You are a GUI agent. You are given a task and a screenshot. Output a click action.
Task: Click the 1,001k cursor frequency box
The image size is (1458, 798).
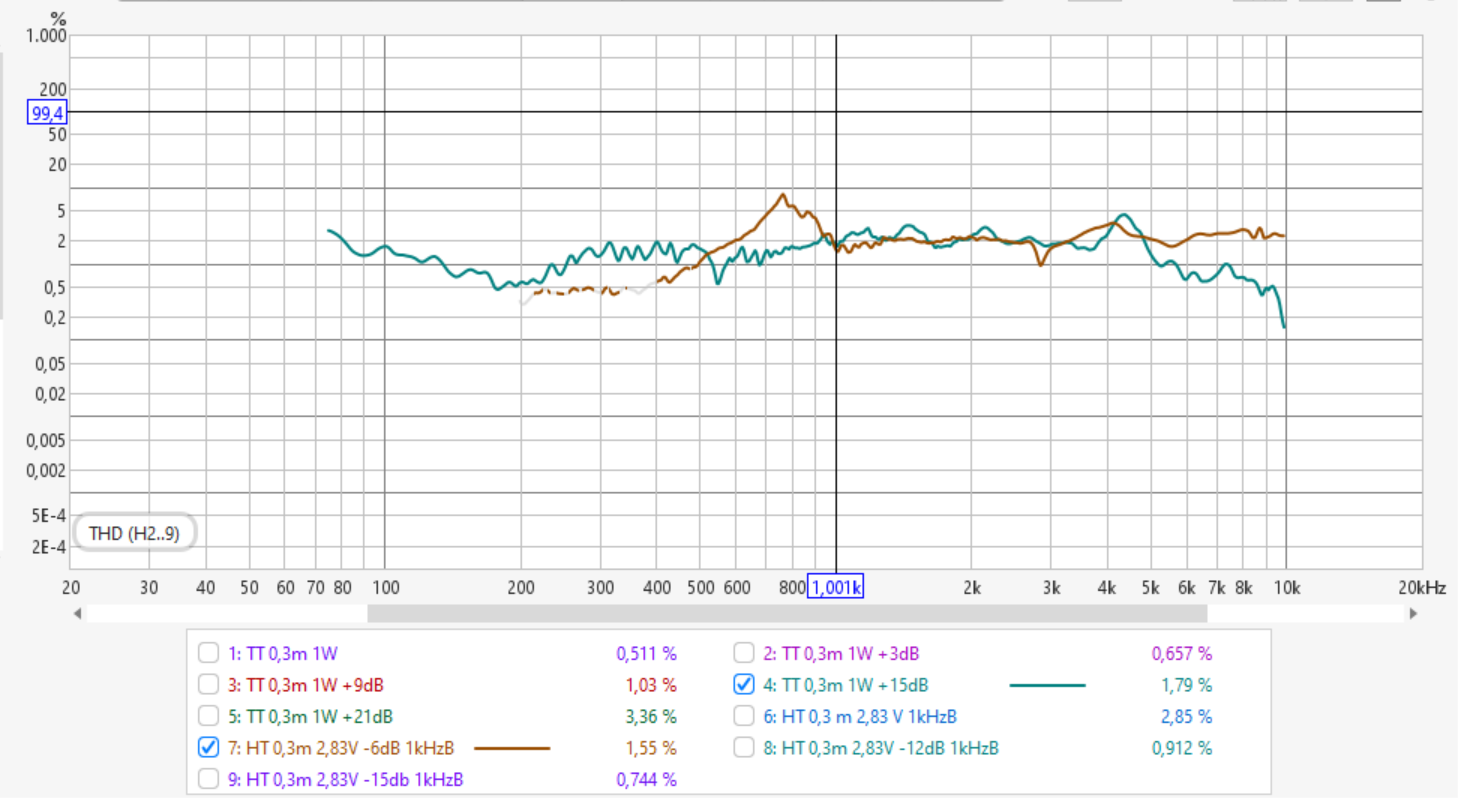point(835,587)
